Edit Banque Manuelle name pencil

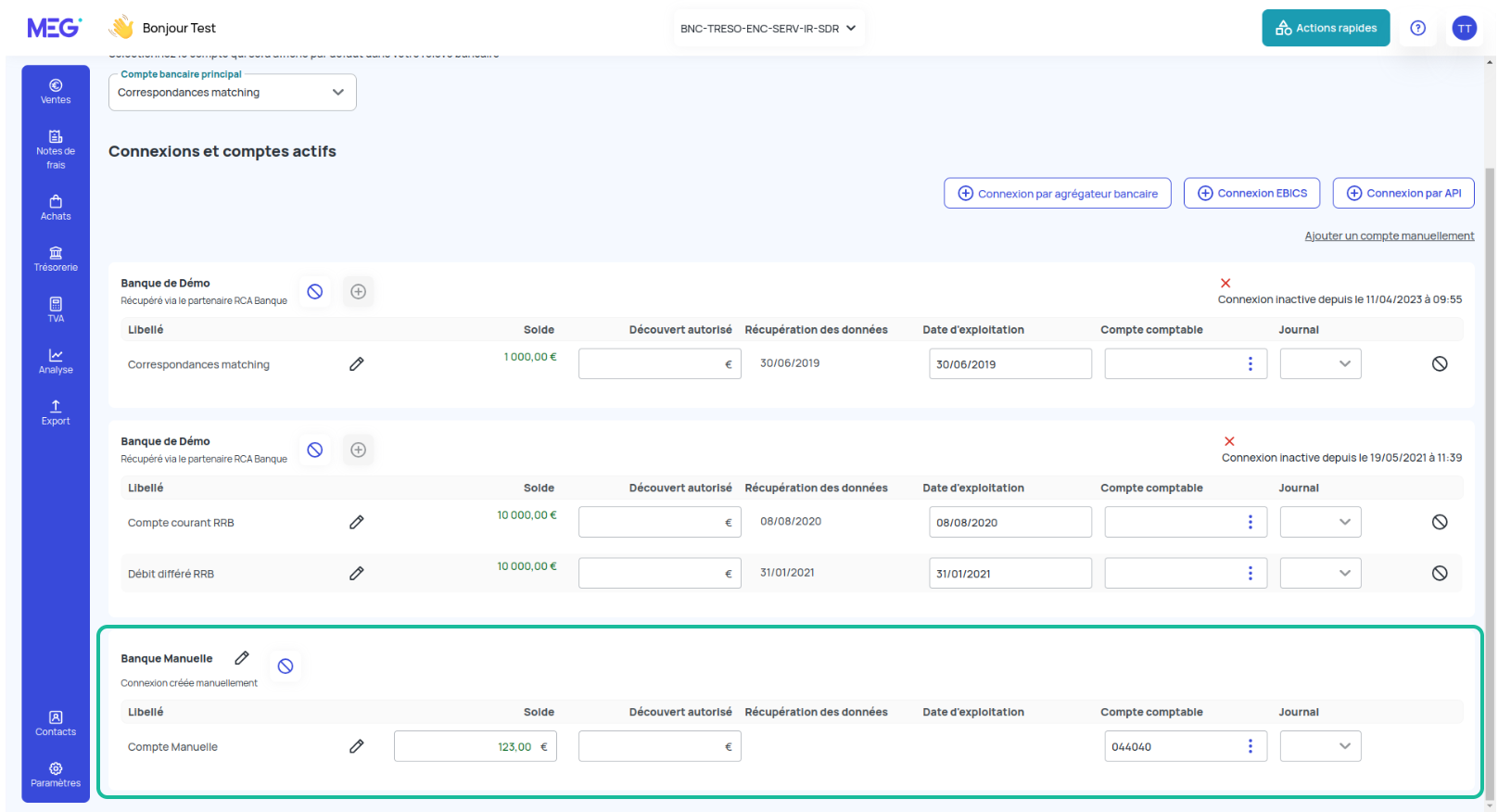coord(242,657)
